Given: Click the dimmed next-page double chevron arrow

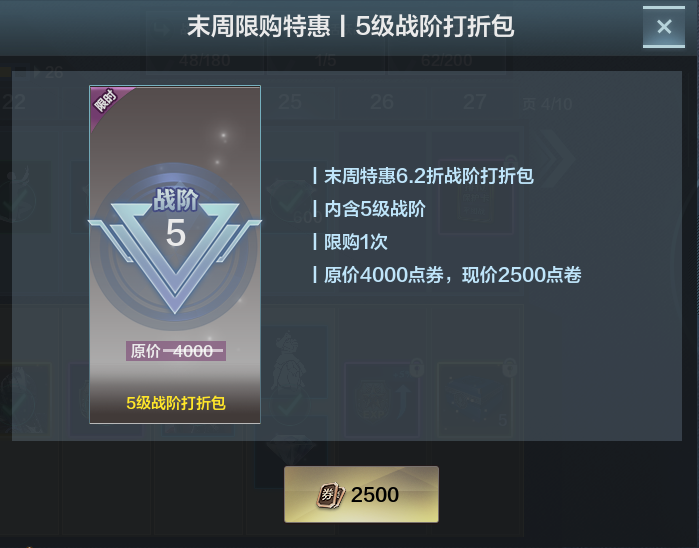Looking at the screenshot, I should [x=554, y=158].
